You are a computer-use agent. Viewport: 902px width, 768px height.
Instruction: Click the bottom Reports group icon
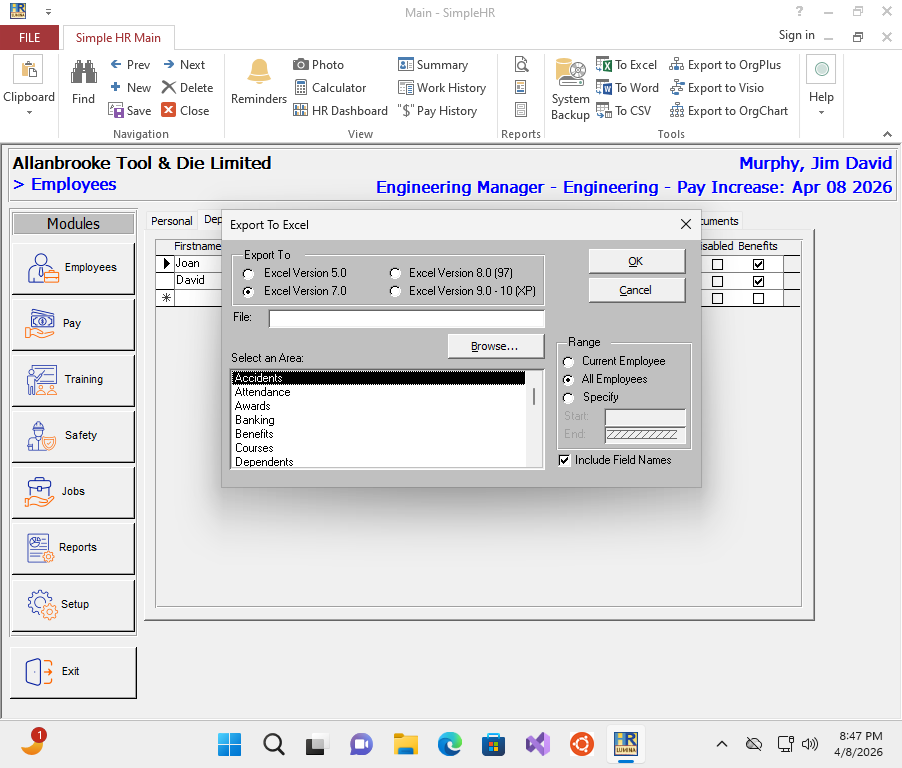point(521,110)
